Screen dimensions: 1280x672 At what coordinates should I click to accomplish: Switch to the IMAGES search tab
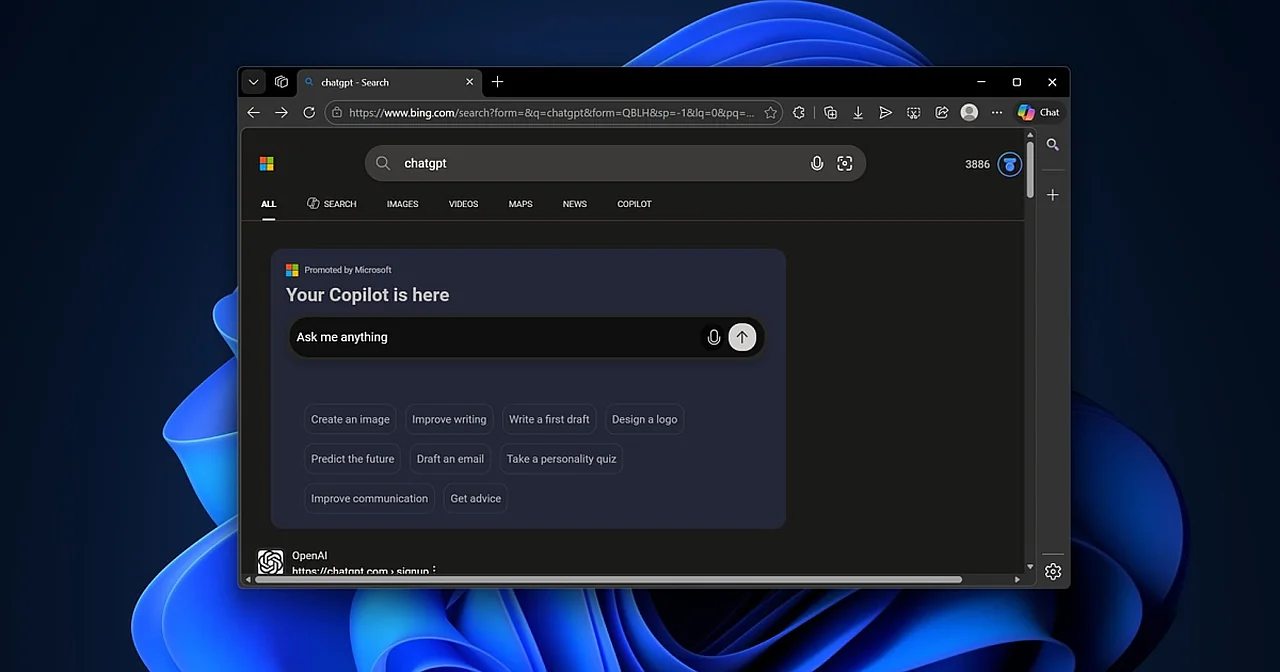click(402, 204)
